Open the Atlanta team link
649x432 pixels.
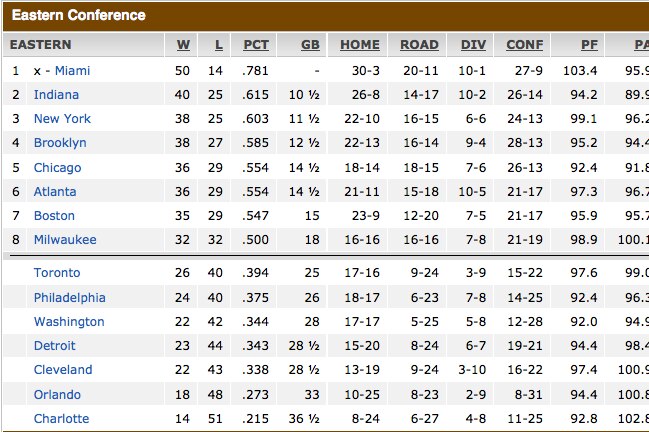(x=55, y=192)
